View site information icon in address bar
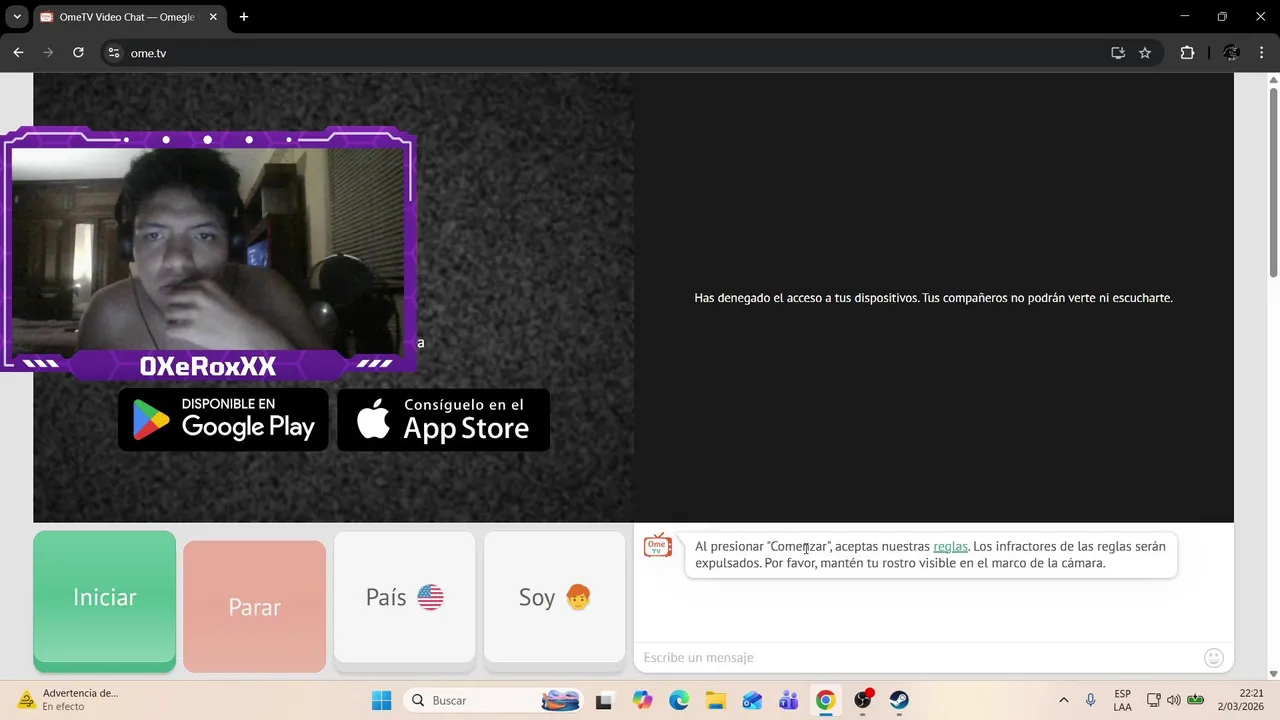This screenshot has height=720, width=1280. pos(114,53)
